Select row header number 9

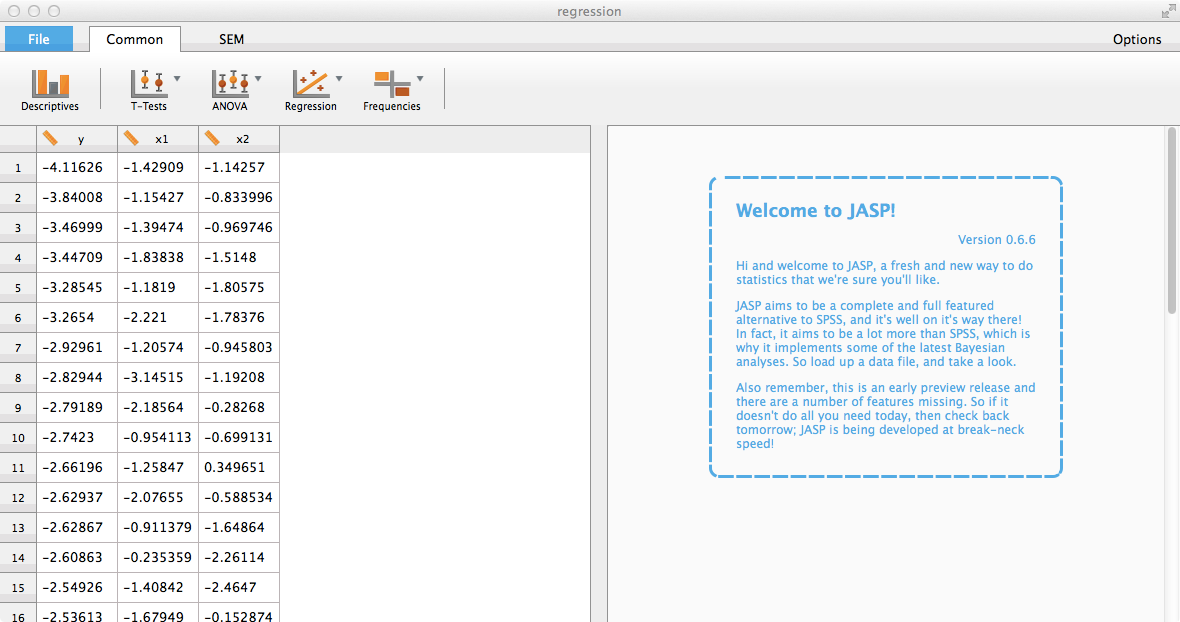(x=18, y=408)
